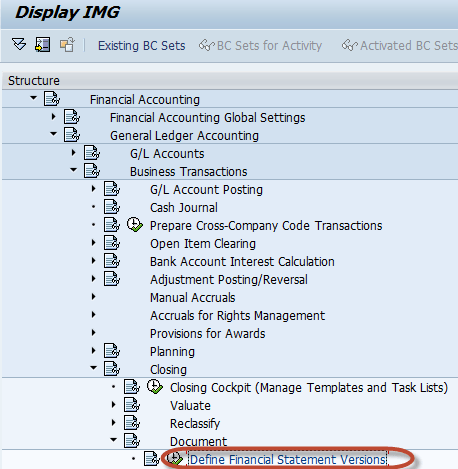Open documentation icon for Document
The width and height of the screenshot is (458, 469).
132,441
